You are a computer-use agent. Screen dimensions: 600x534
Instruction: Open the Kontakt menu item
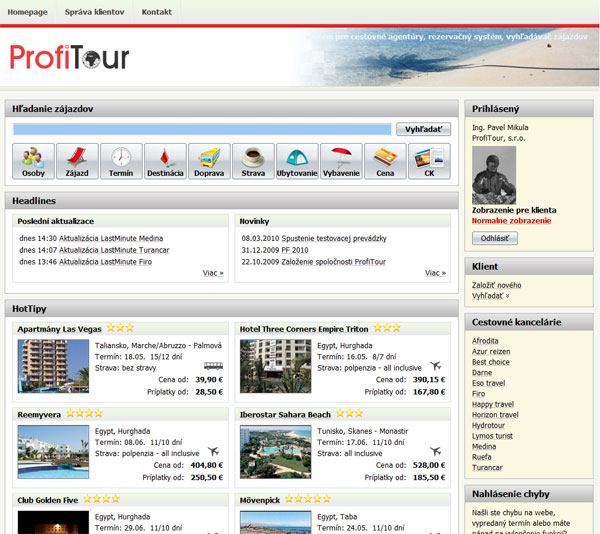pyautogui.click(x=157, y=12)
